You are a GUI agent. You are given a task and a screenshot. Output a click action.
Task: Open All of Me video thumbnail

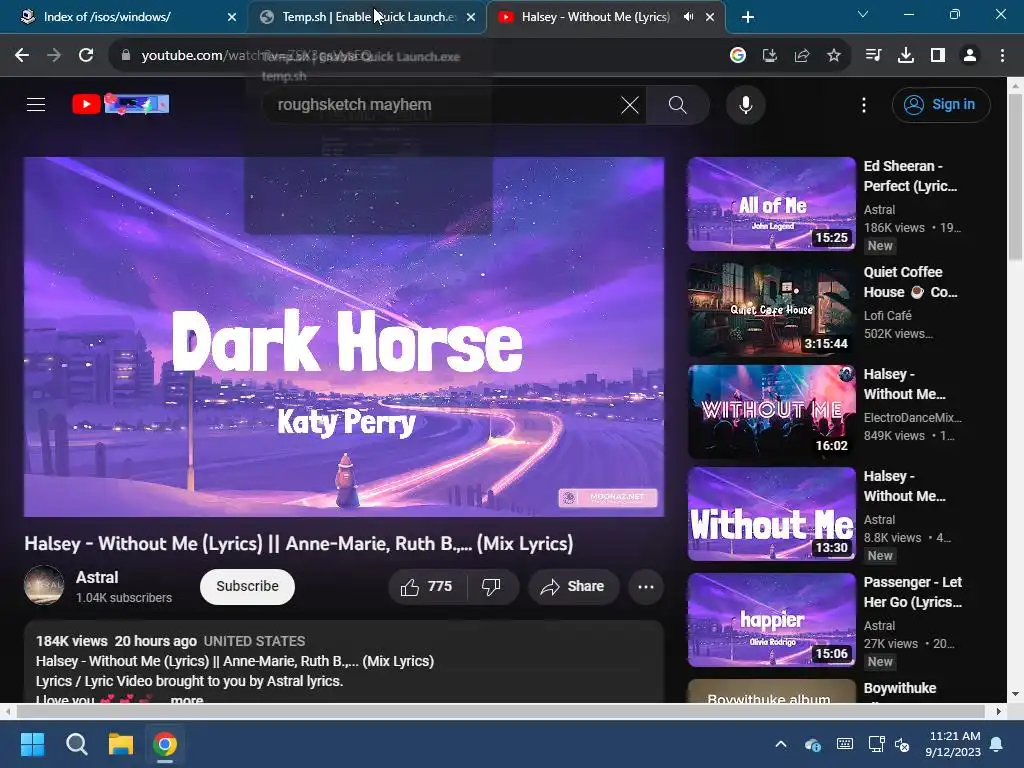[x=772, y=204]
